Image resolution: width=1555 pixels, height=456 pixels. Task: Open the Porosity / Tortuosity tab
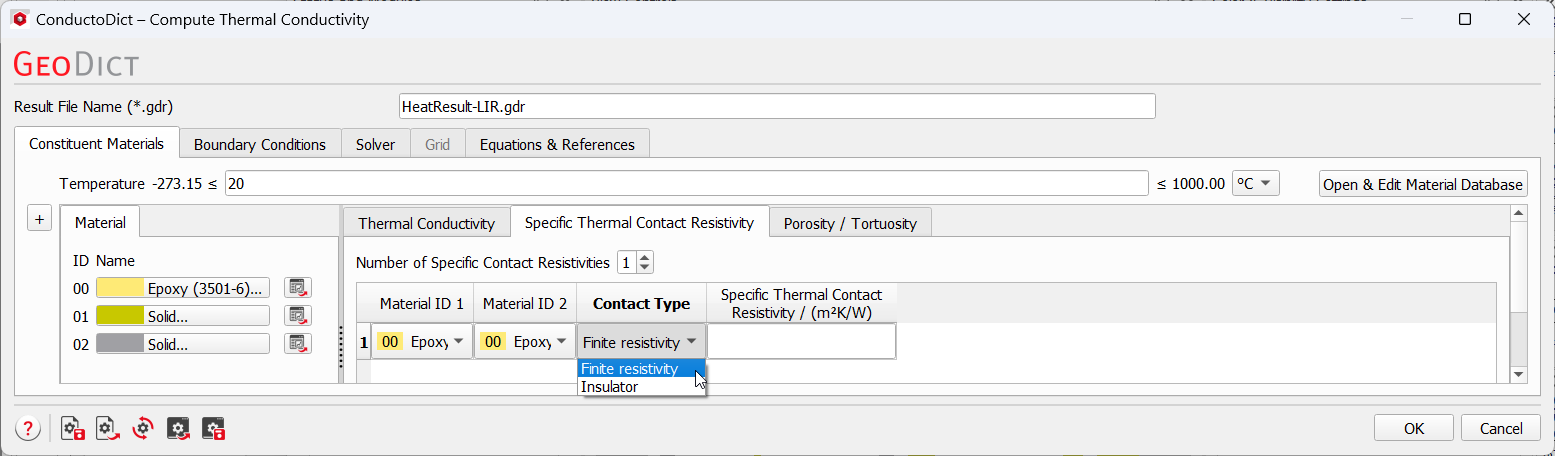tap(850, 223)
